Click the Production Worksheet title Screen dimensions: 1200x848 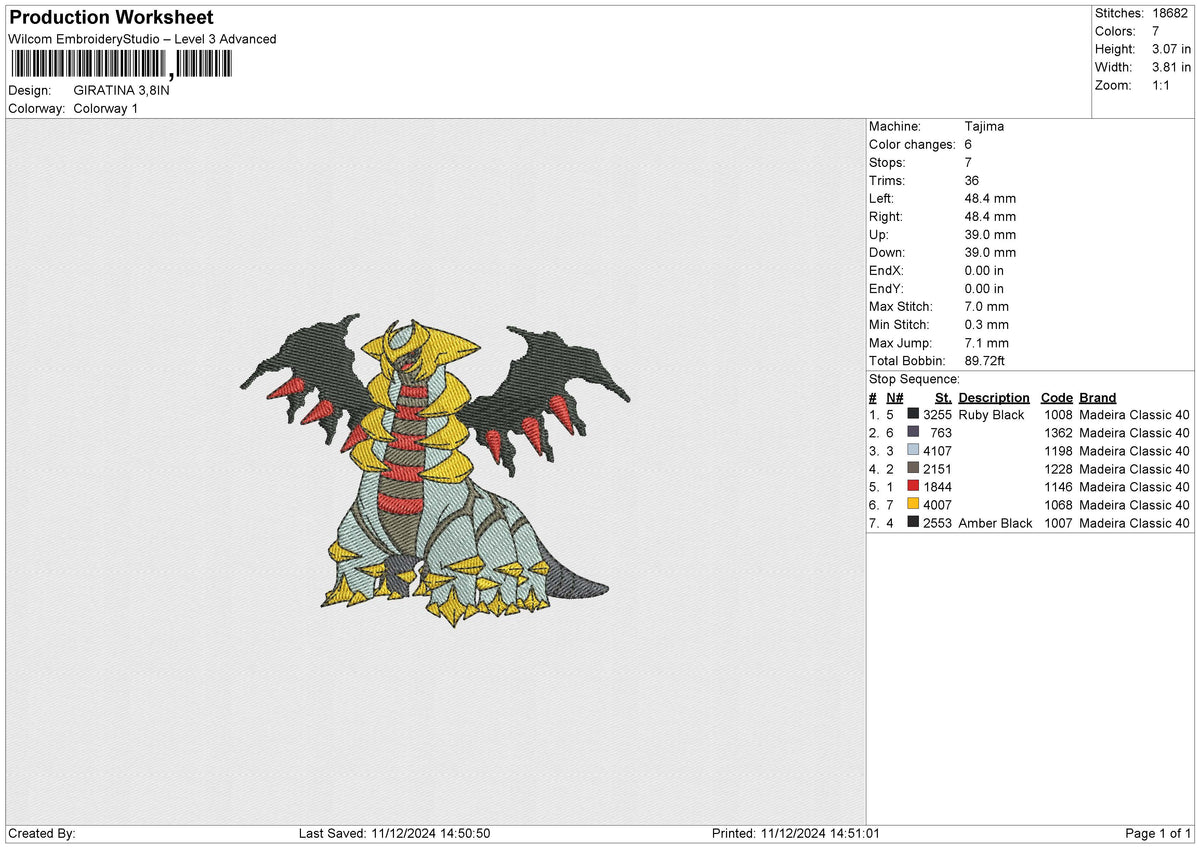[111, 18]
